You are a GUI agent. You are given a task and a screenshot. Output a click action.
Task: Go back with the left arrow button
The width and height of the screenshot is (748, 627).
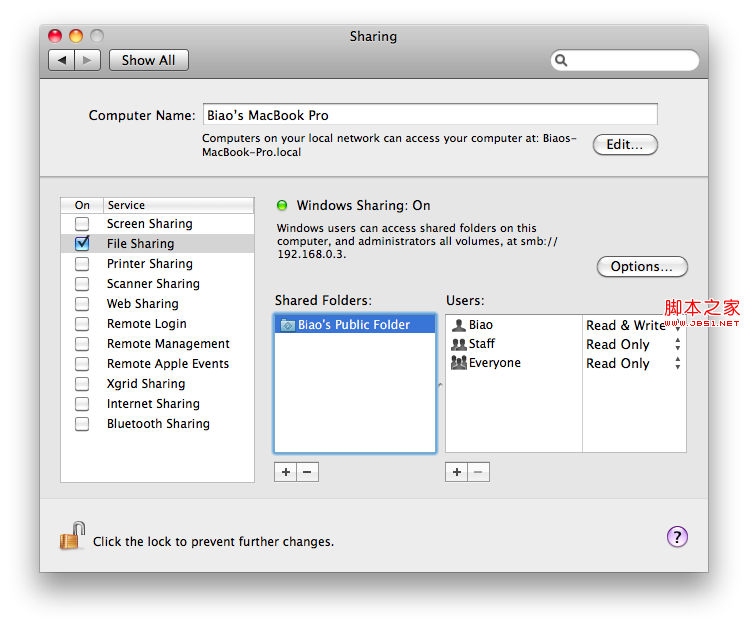(62, 60)
